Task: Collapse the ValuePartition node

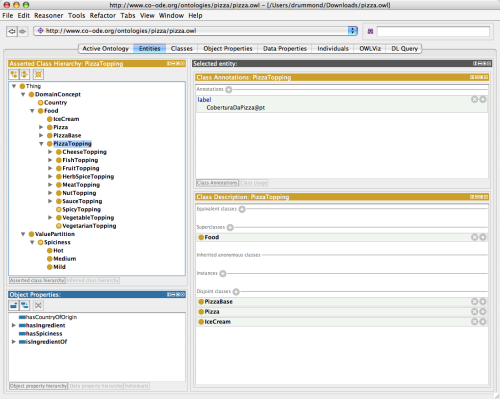Action: pos(23,234)
